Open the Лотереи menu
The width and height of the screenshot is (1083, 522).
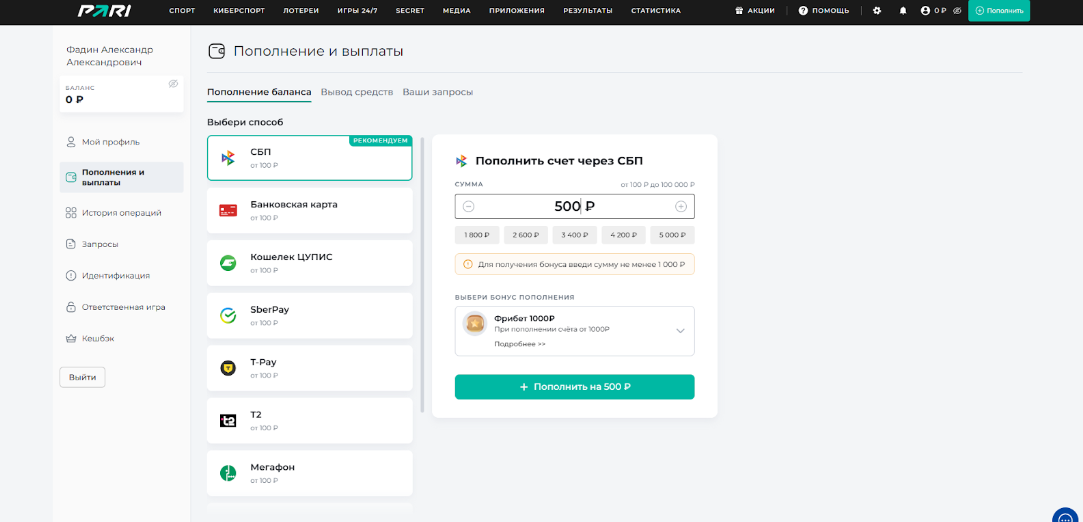pyautogui.click(x=300, y=10)
